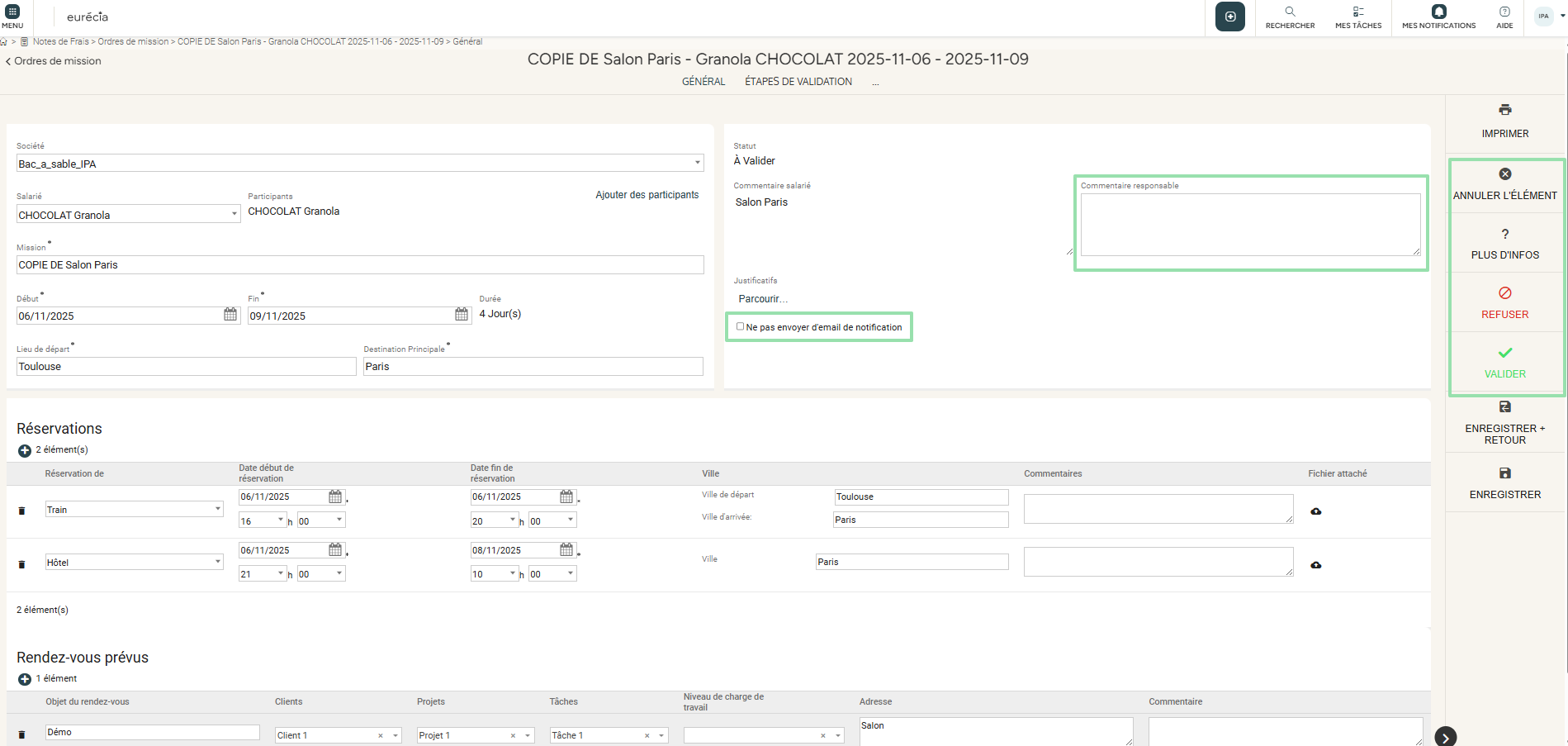This screenshot has width=1568, height=746.
Task: Click Parcourir to attach justificatifs
Action: 762,299
